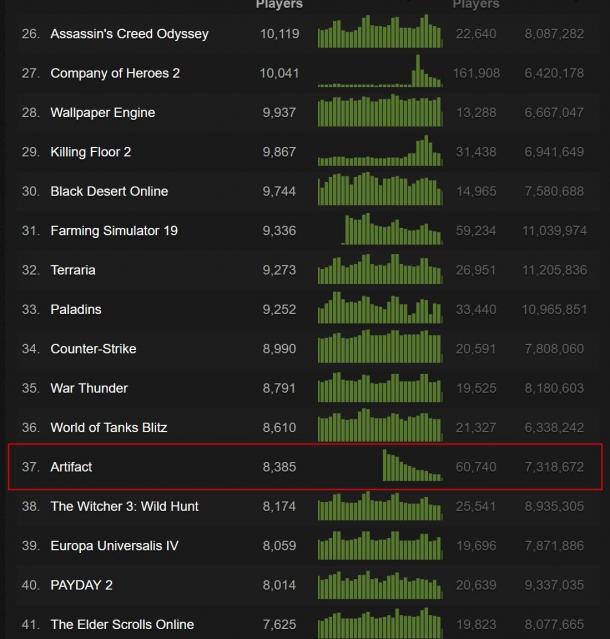This screenshot has height=639, width=610.
Task: Click the 22,640 peak players value
Action: point(476,34)
